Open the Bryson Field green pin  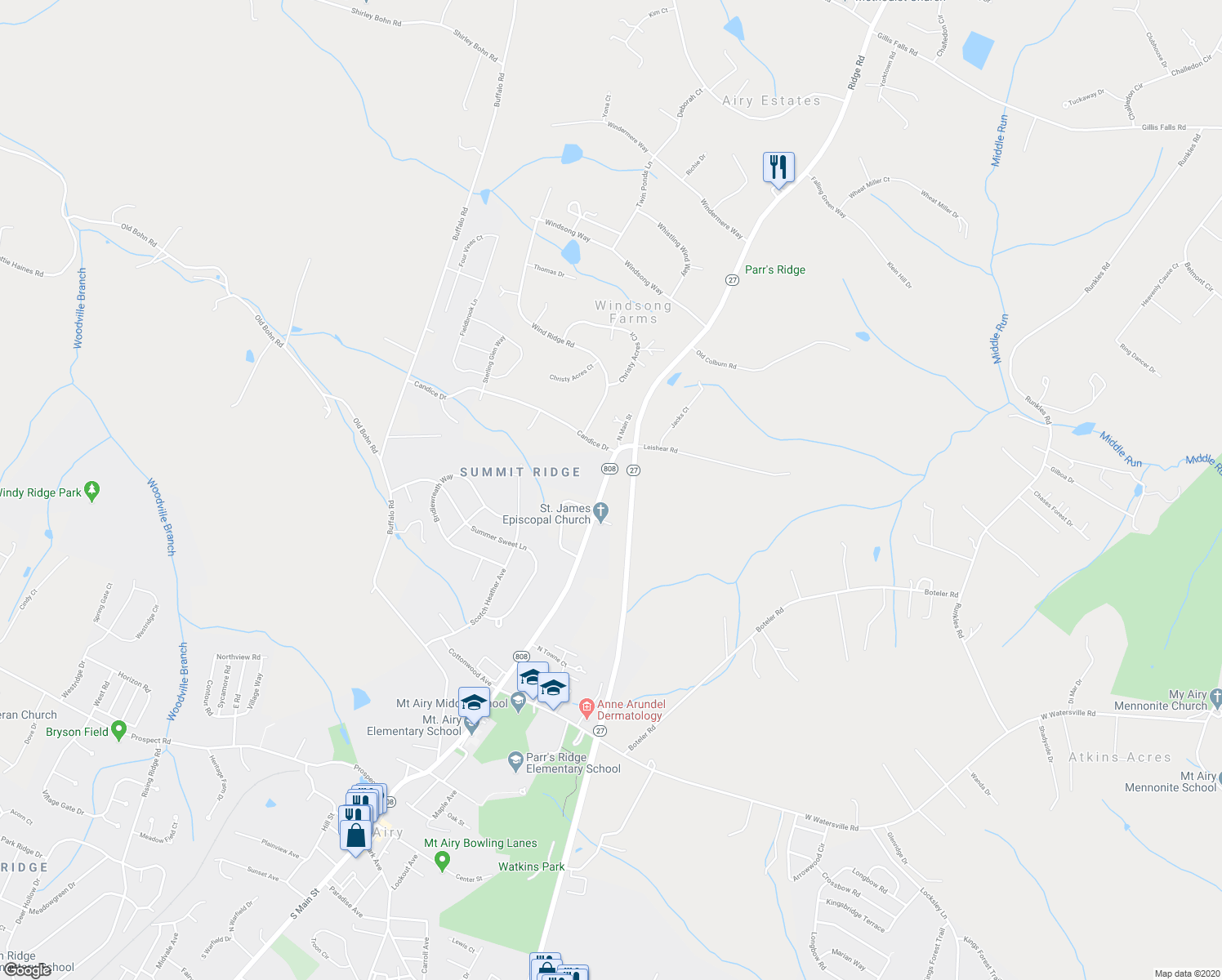(118, 730)
